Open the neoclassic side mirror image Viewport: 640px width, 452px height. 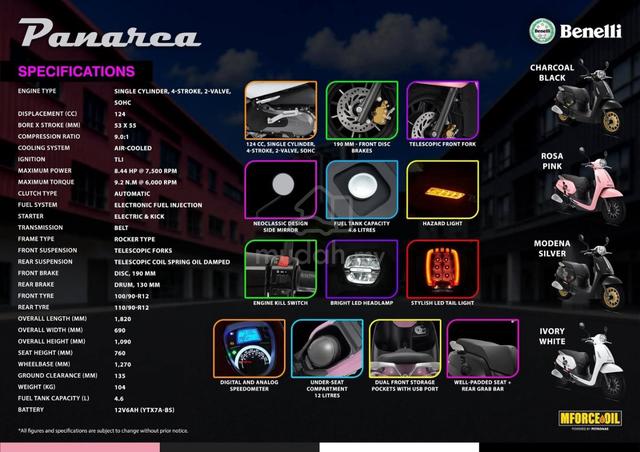281,189
